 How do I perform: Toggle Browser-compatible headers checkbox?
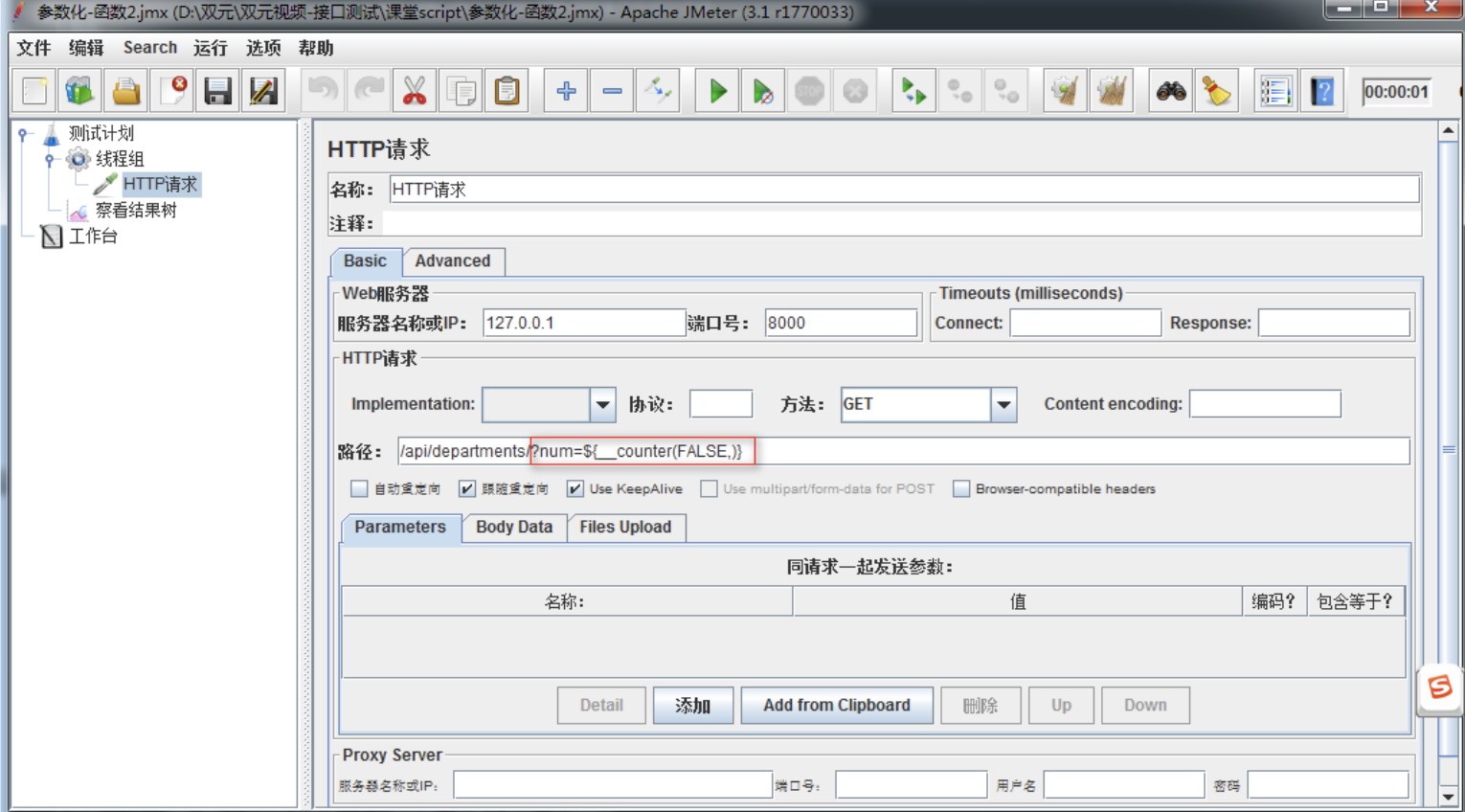961,488
